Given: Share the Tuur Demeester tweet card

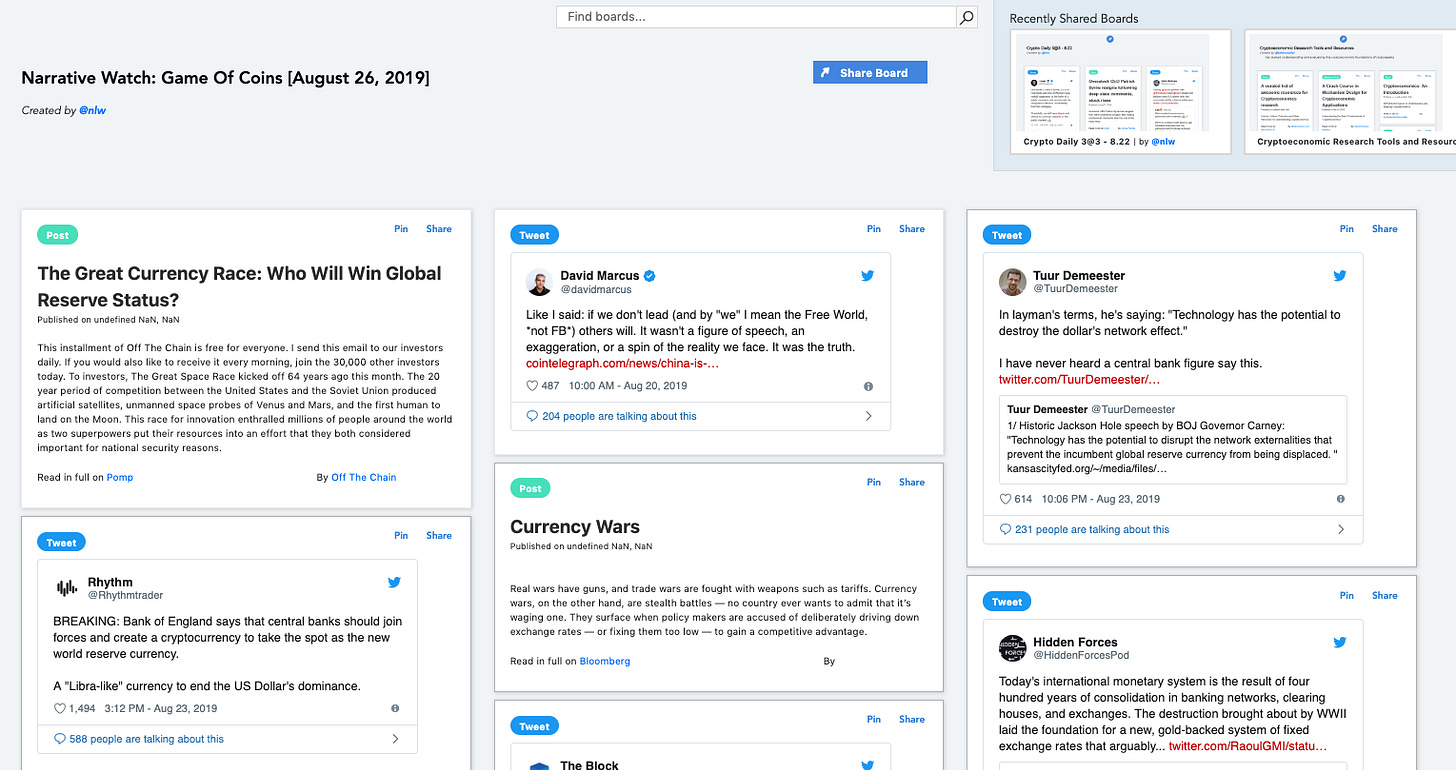Looking at the screenshot, I should (1385, 229).
